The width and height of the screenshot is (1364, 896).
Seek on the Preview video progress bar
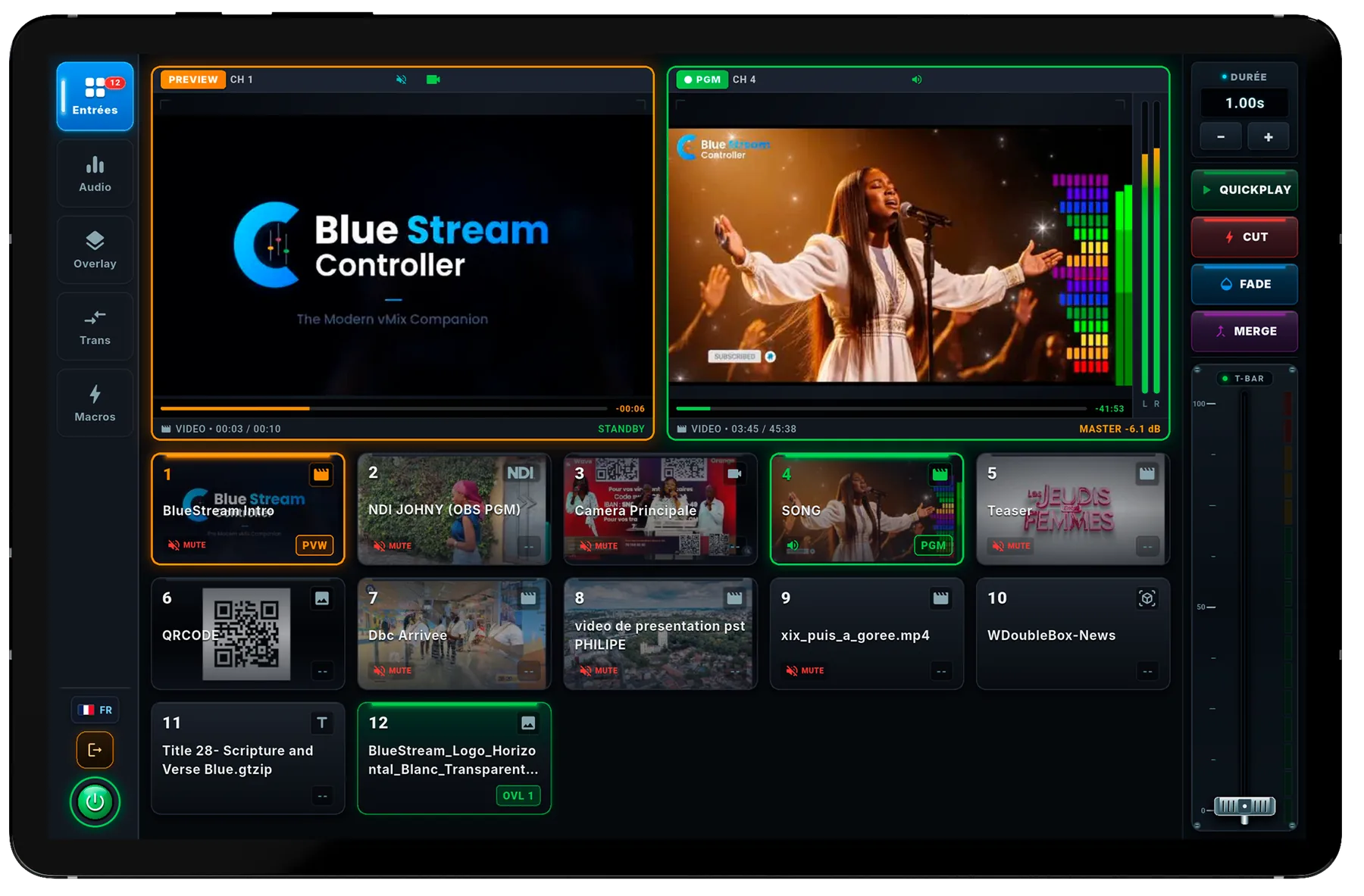coord(383,408)
